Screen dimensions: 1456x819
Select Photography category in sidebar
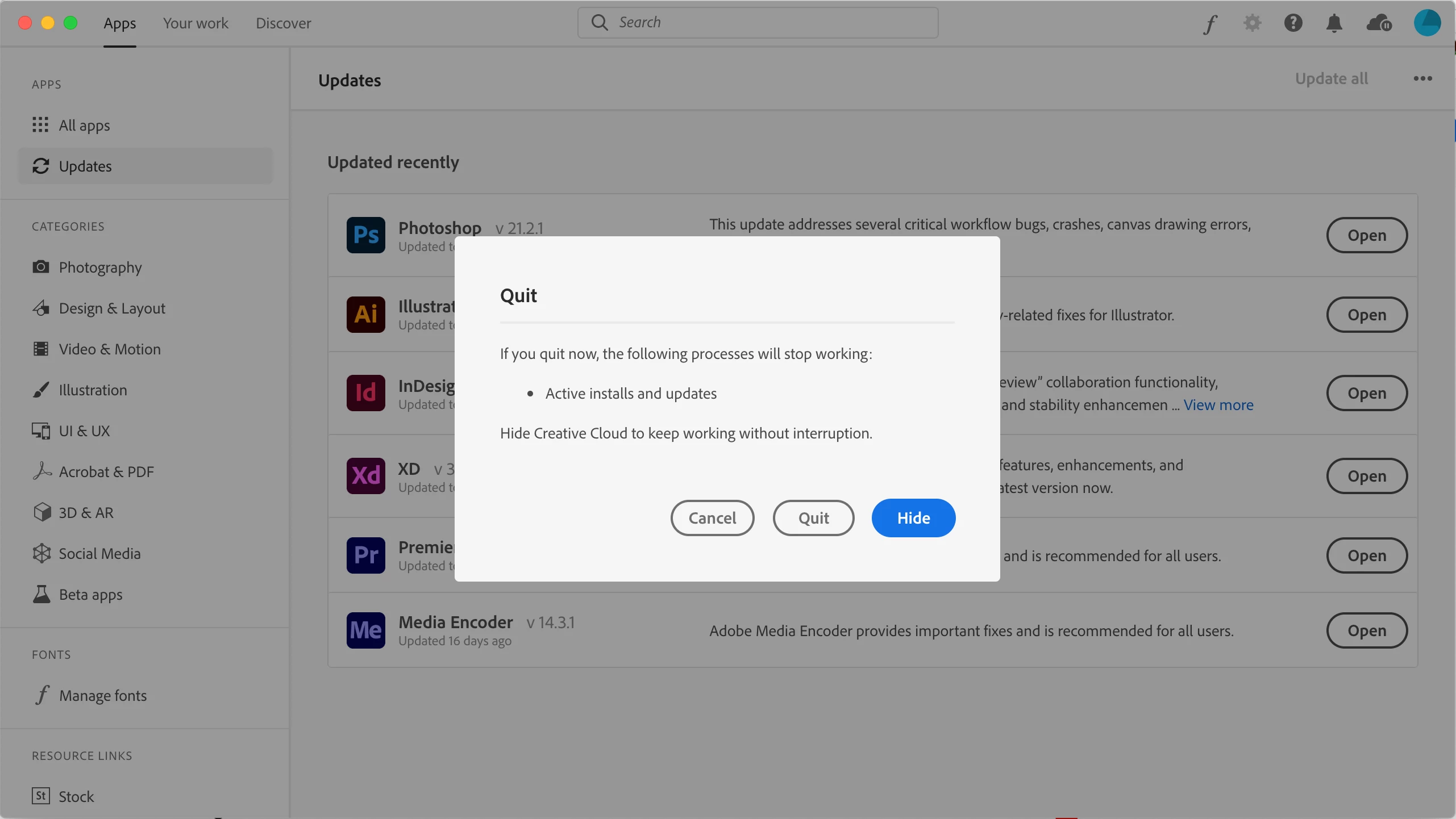(100, 268)
